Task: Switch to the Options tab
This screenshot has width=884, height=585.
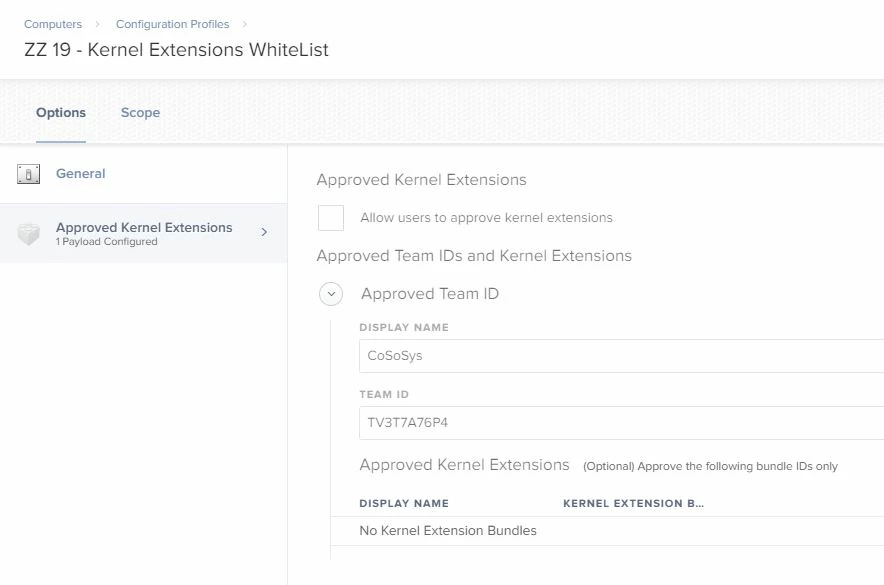Action: click(x=61, y=113)
